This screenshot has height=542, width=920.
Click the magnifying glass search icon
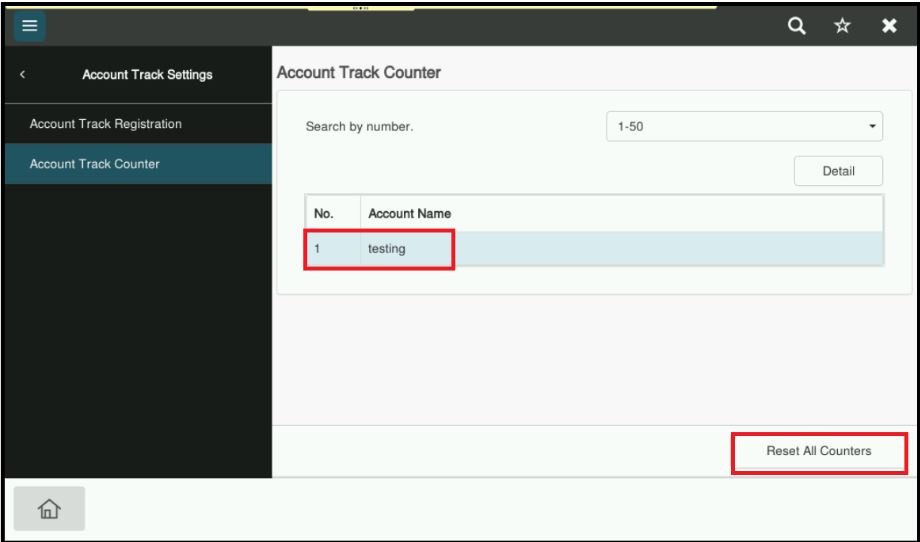coord(797,24)
